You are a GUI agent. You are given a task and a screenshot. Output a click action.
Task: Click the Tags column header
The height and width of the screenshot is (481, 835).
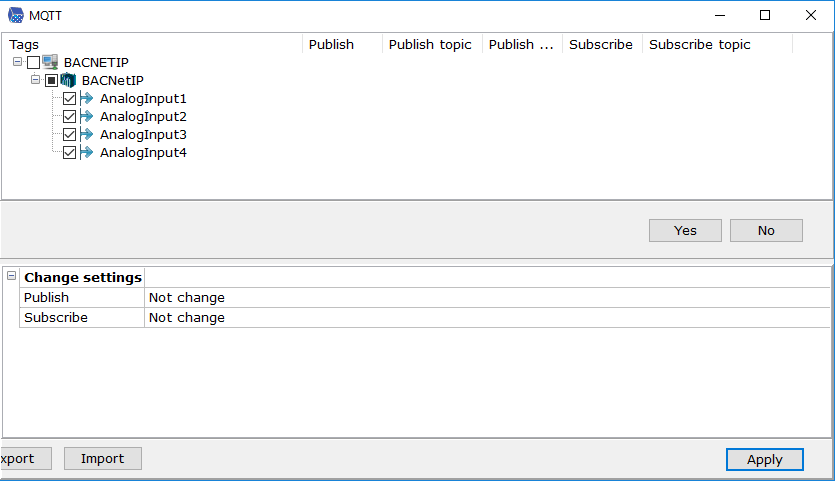tap(152, 44)
